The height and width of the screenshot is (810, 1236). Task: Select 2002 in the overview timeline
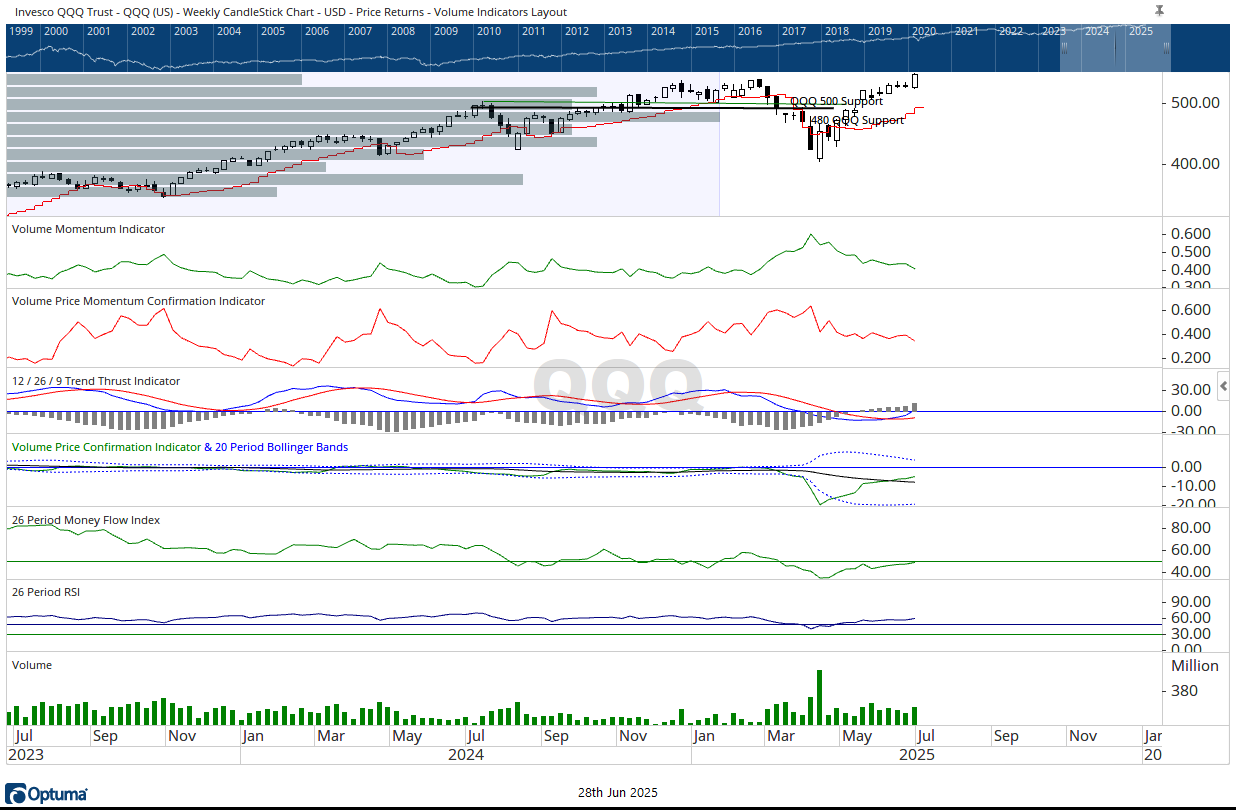[142, 31]
